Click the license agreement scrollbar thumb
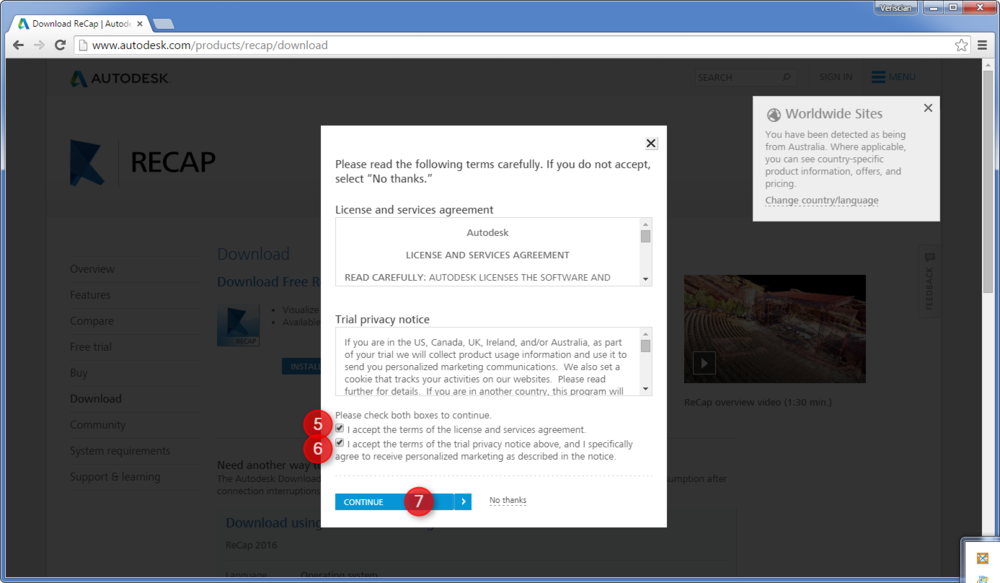This screenshot has width=1000, height=583. click(645, 236)
